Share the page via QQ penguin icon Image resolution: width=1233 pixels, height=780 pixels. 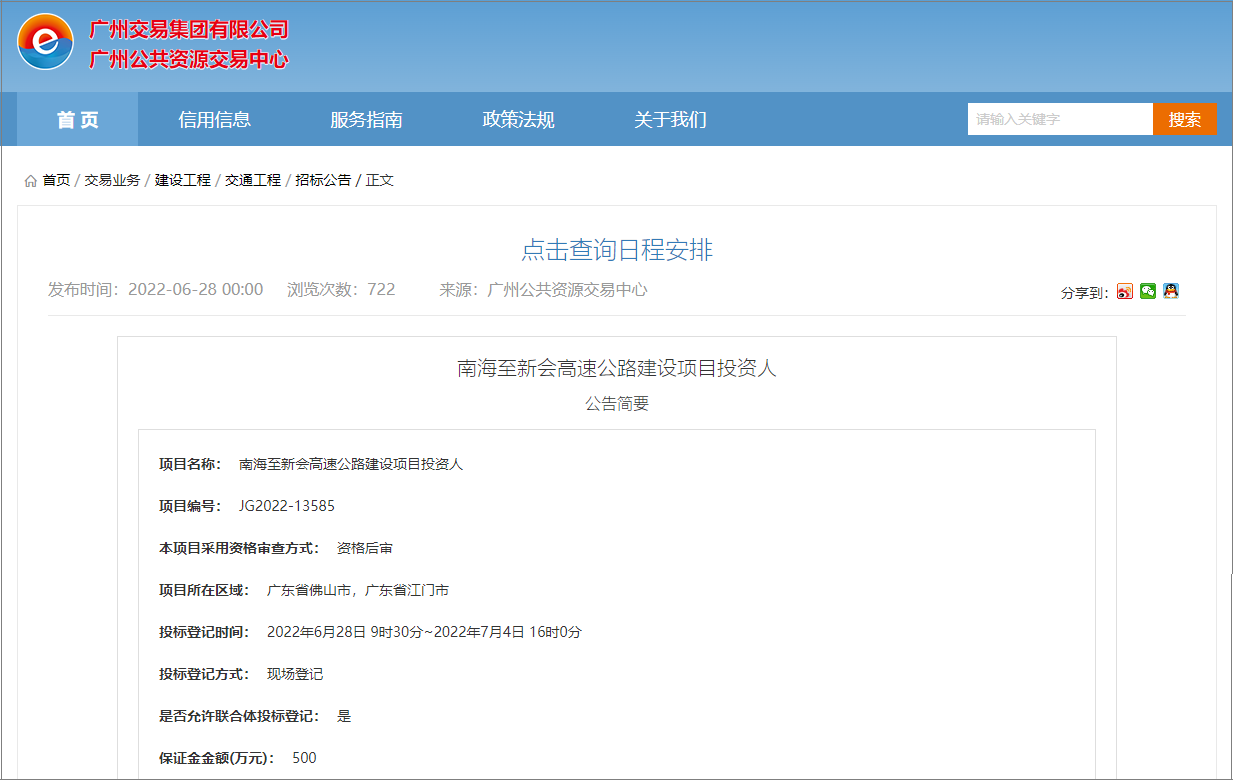(1171, 292)
